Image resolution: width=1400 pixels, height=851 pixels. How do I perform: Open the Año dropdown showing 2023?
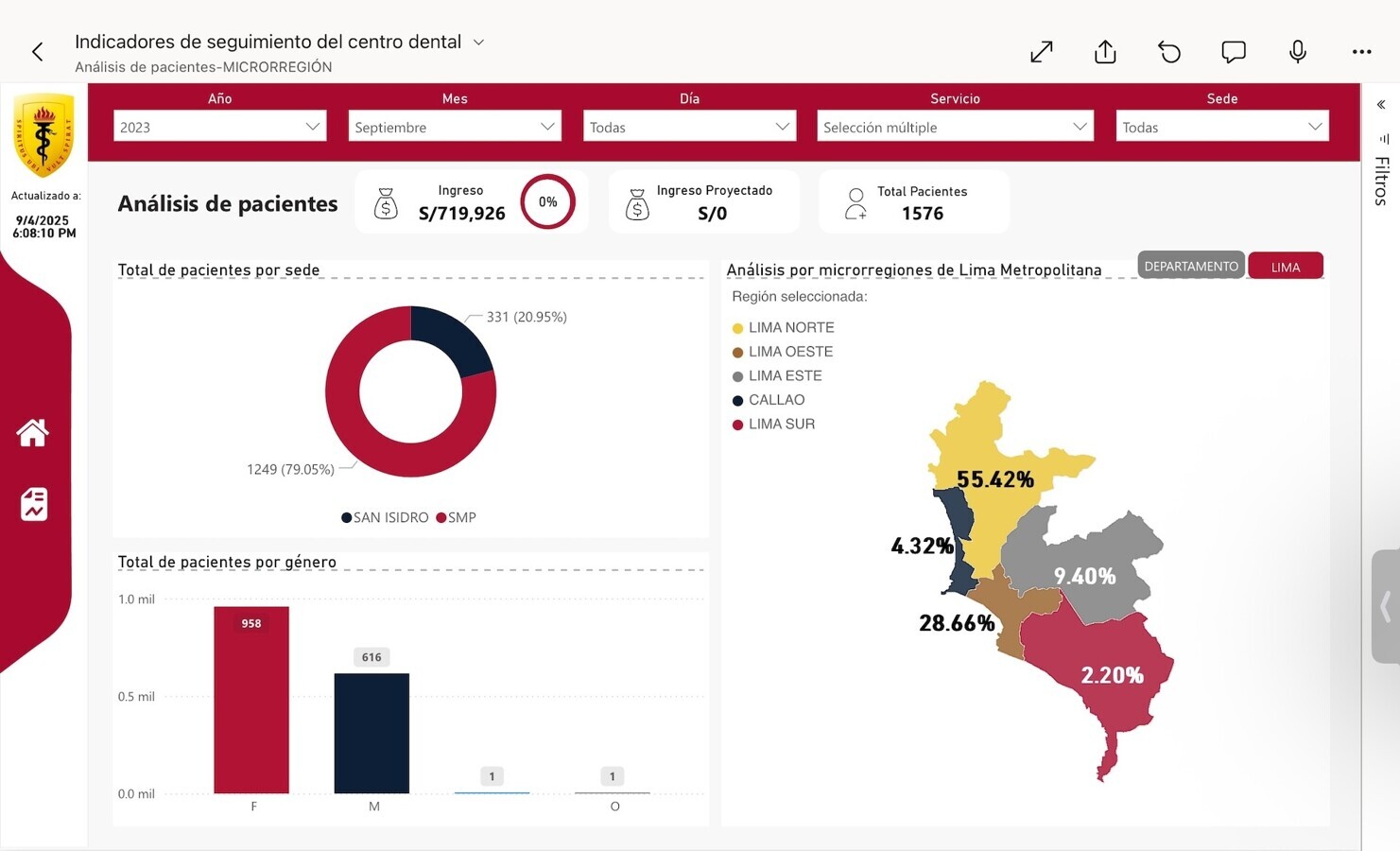(219, 127)
